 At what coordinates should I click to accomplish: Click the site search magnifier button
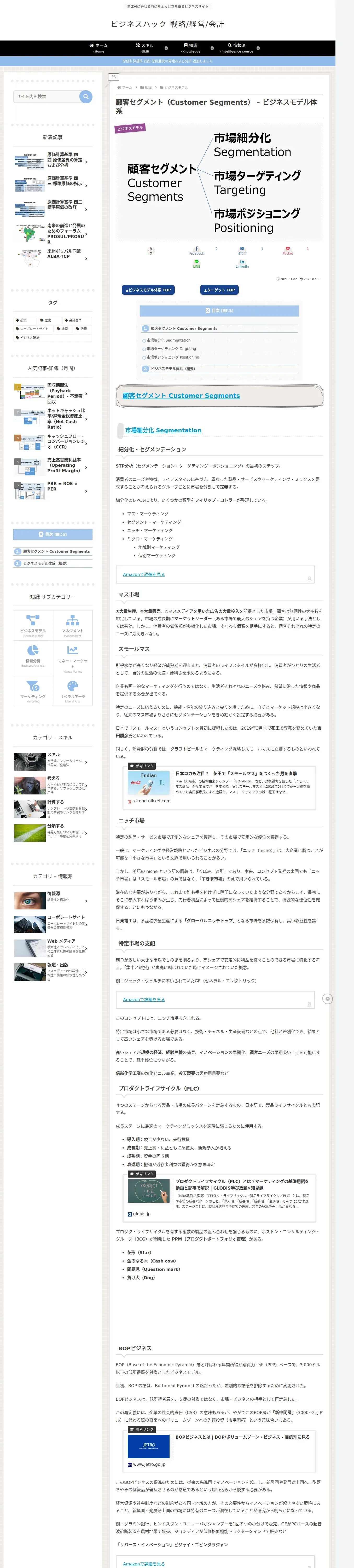[x=86, y=96]
